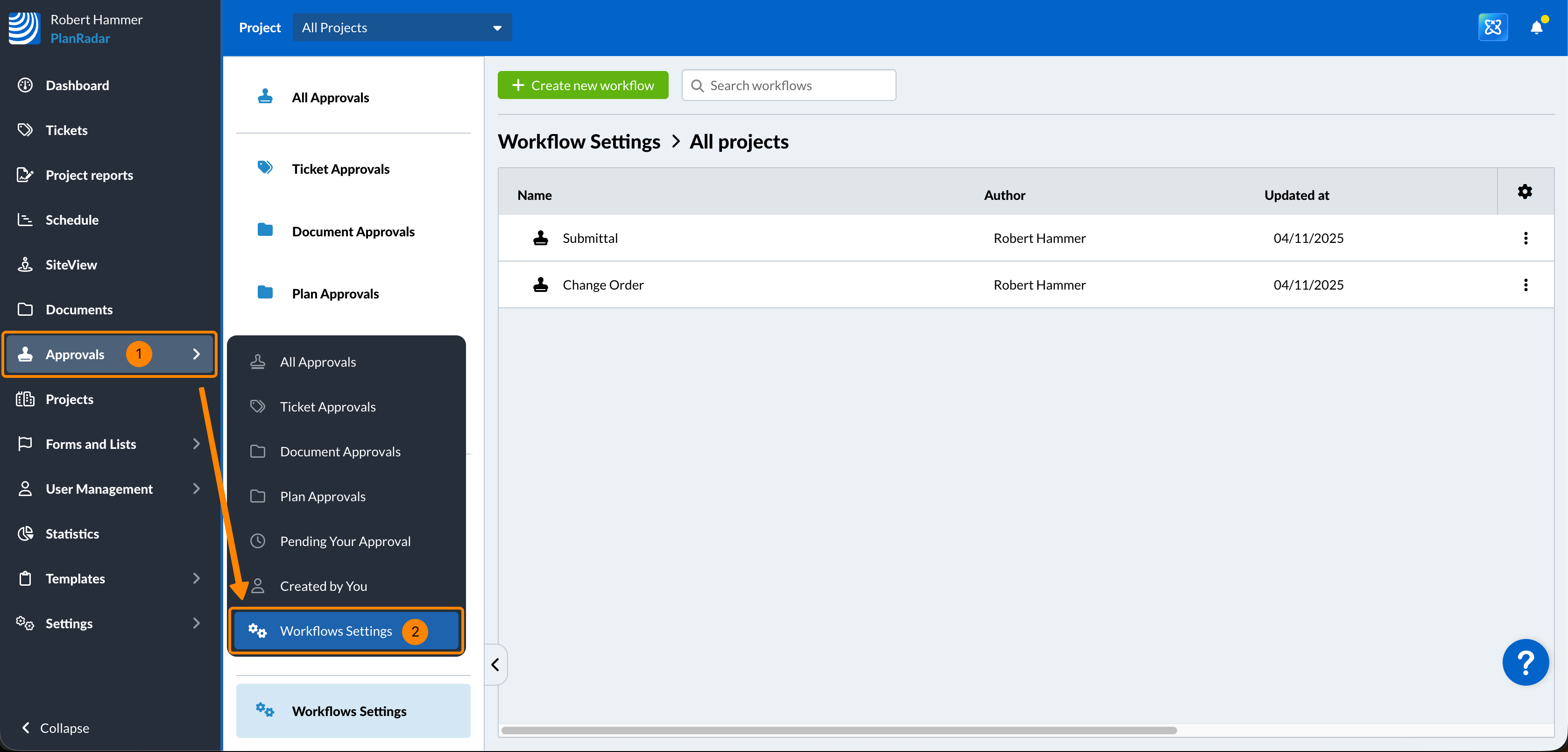
Task: Open the three-dot menu for Submittal row
Action: point(1525,238)
